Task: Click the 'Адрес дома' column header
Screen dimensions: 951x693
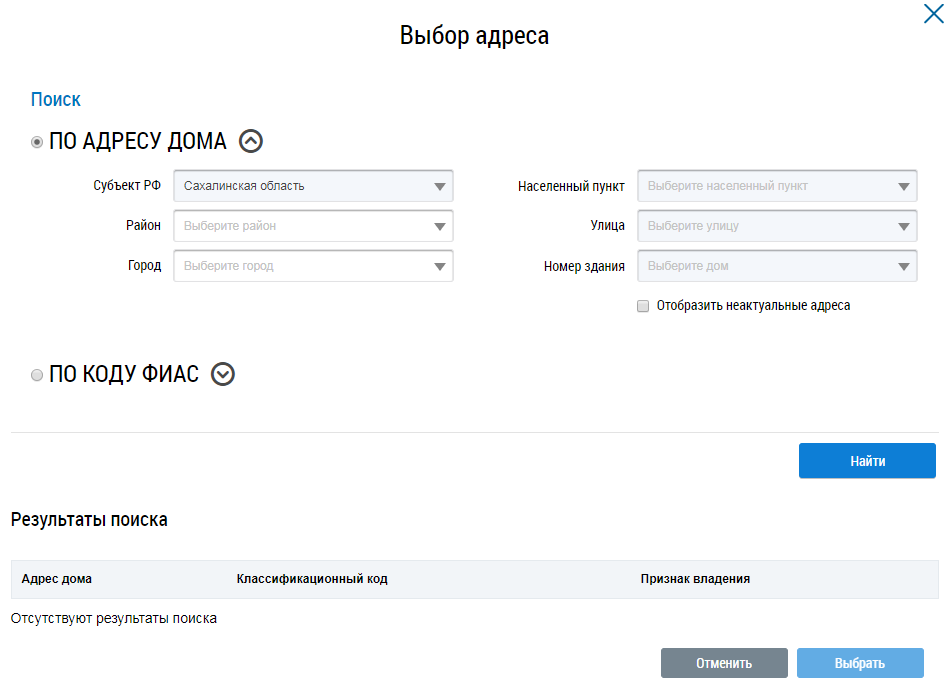Action: [x=56, y=579]
